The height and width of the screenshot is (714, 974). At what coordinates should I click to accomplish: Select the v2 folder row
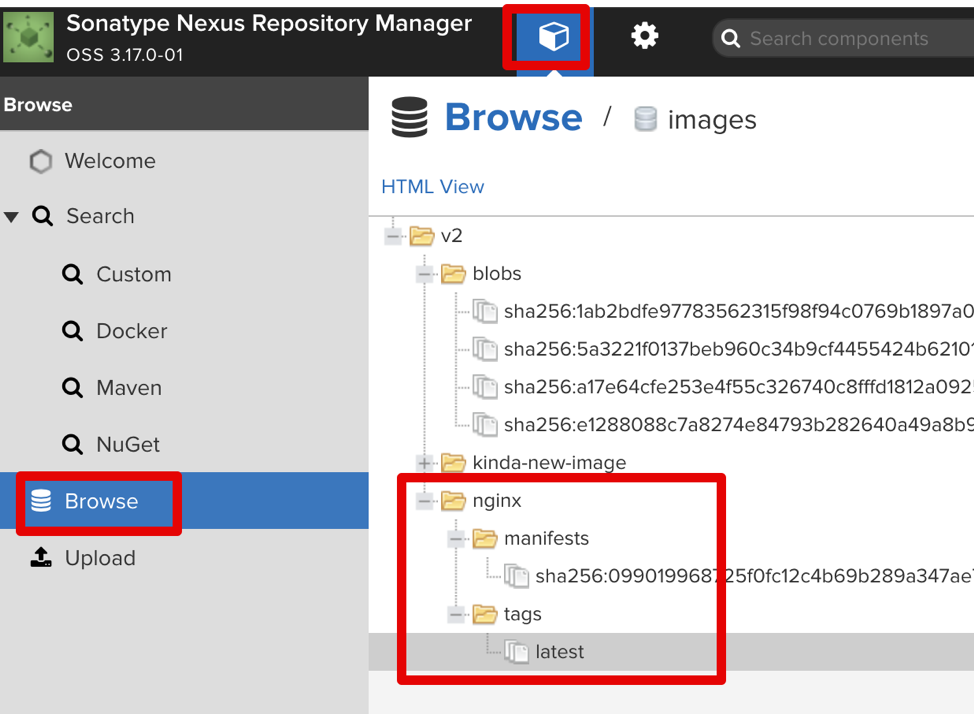[x=452, y=236]
